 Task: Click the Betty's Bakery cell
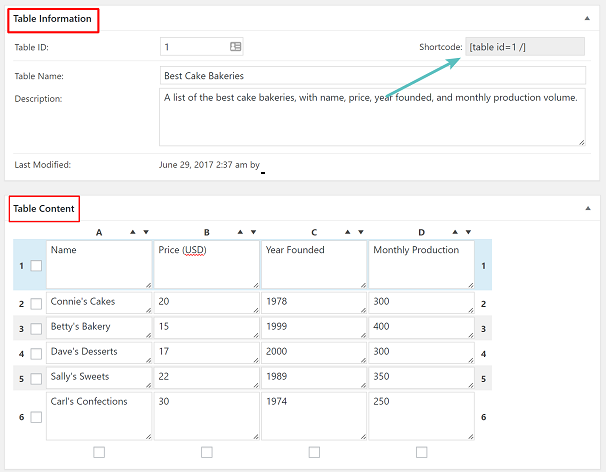point(99,327)
